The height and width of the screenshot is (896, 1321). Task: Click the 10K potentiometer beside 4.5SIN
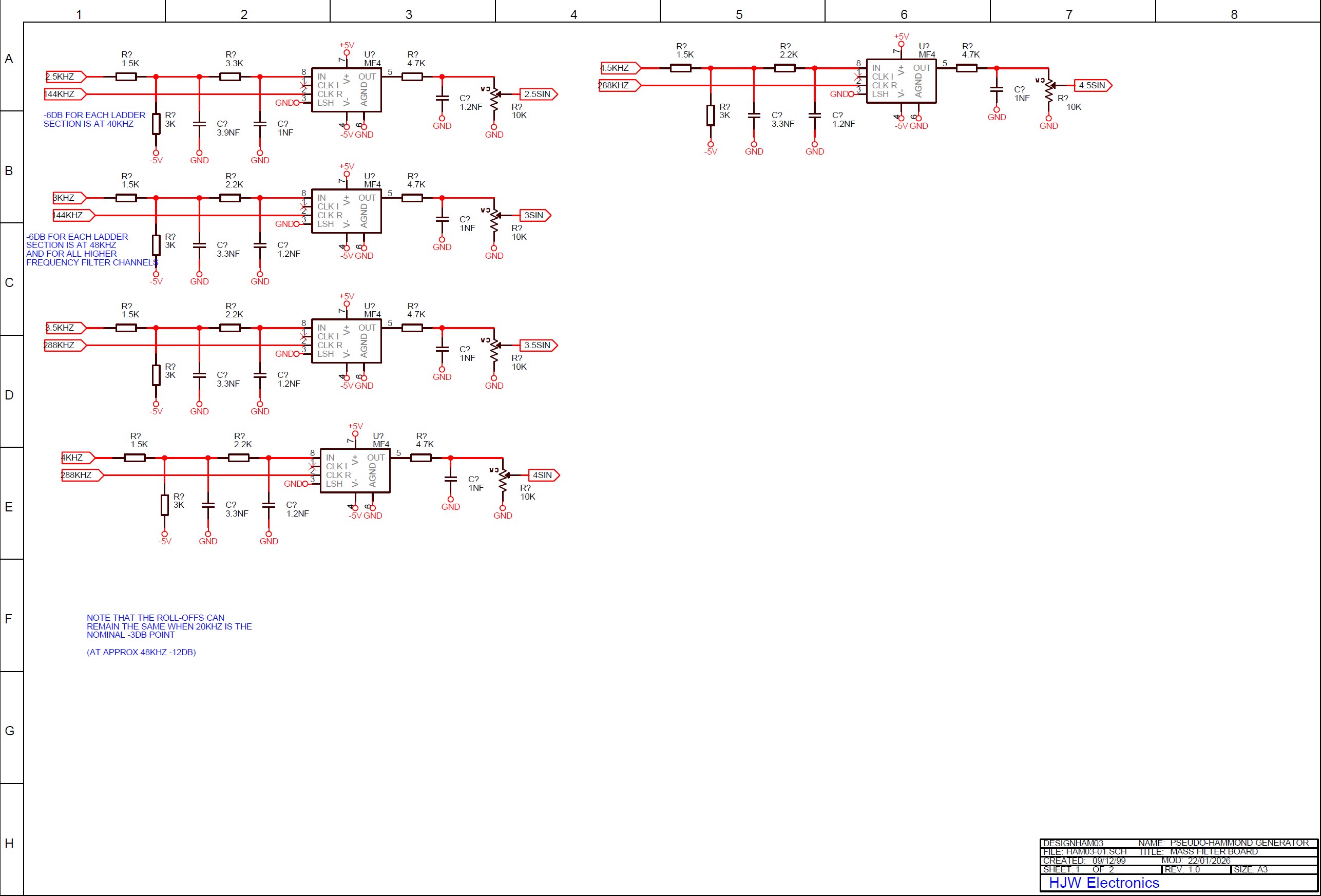pos(1049,91)
